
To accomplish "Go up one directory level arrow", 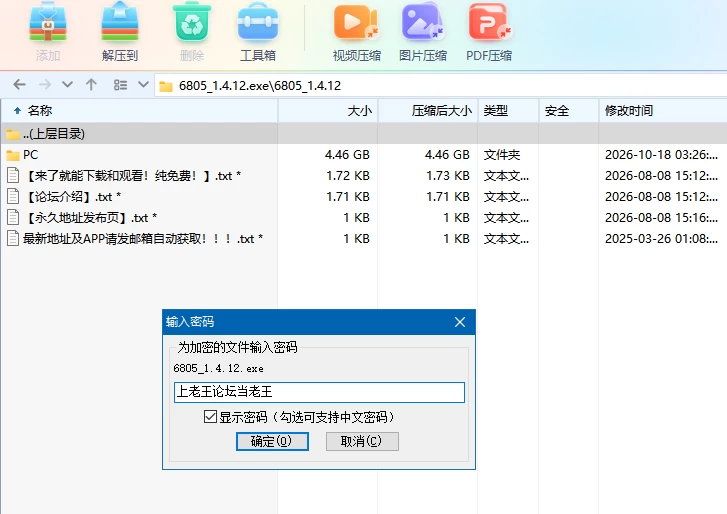I will [x=91, y=85].
